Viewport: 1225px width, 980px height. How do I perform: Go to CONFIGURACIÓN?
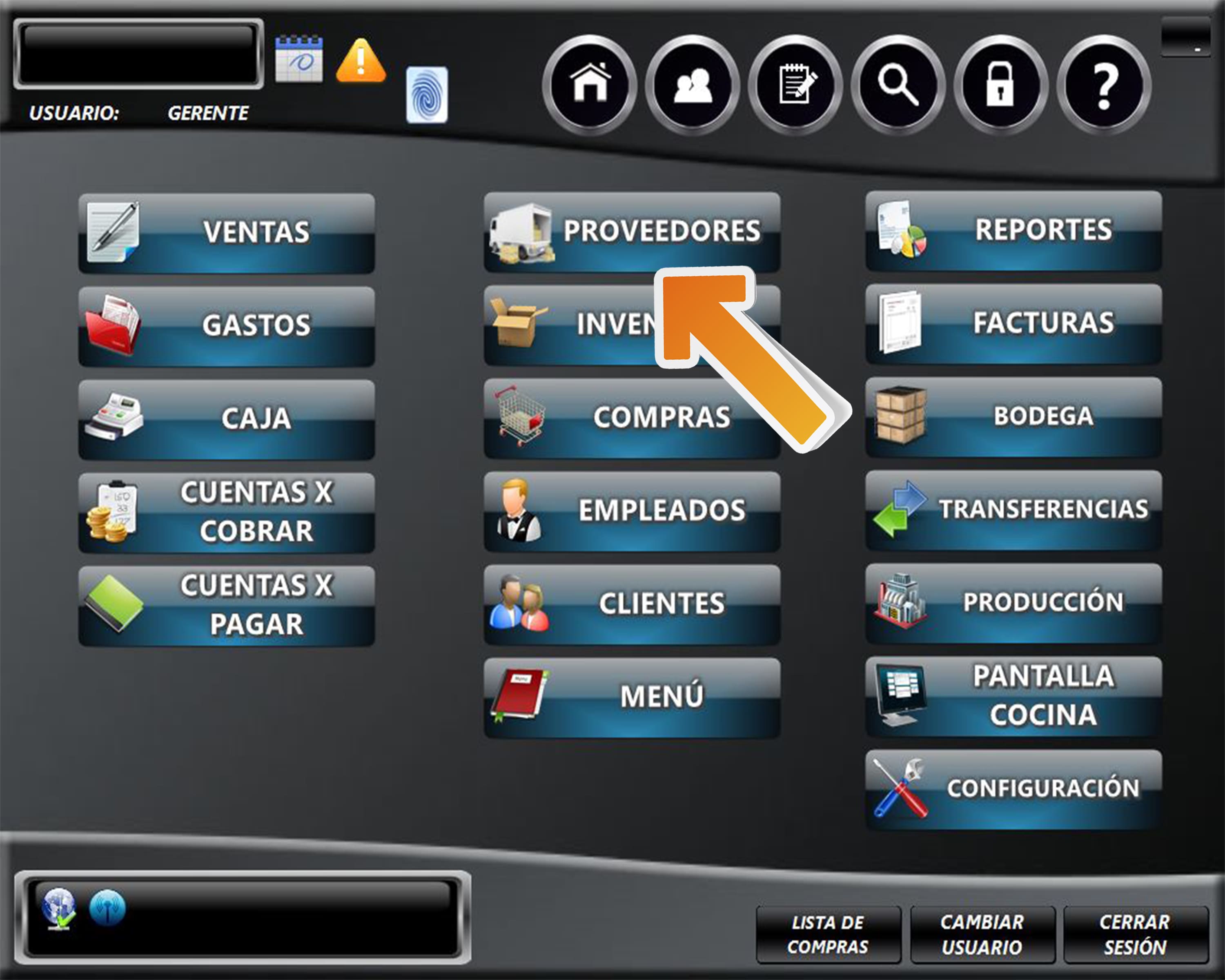(1013, 788)
